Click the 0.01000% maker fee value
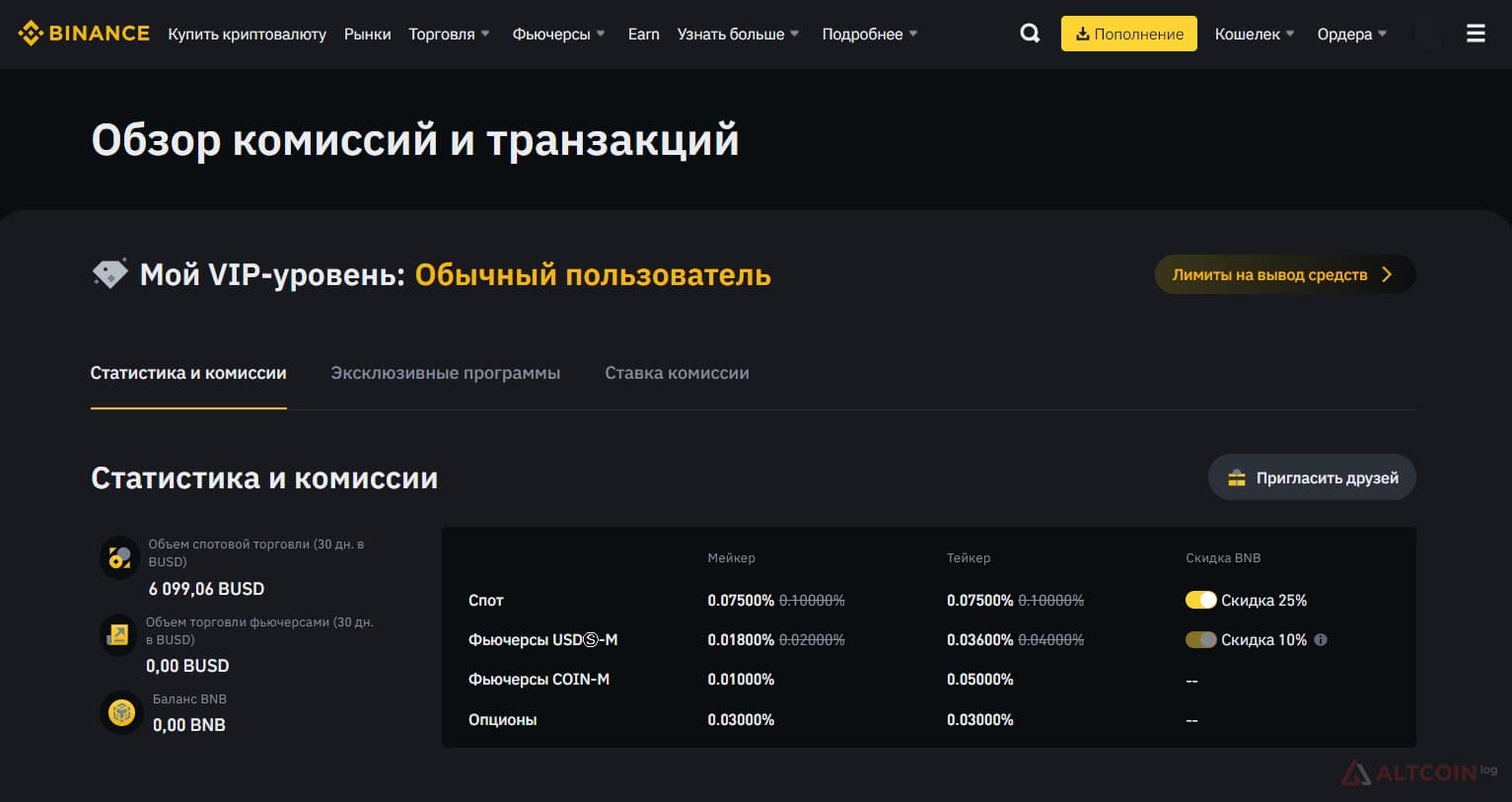The image size is (1512, 802). click(741, 679)
